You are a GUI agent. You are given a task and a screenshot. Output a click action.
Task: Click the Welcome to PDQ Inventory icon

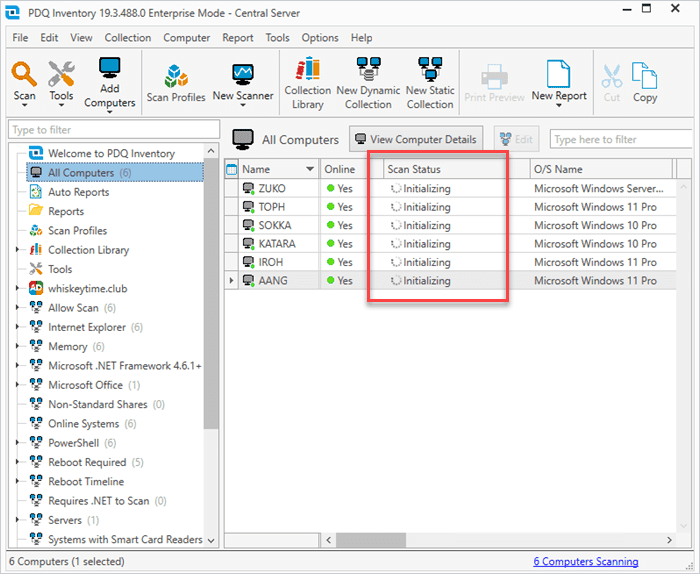pyautogui.click(x=36, y=153)
